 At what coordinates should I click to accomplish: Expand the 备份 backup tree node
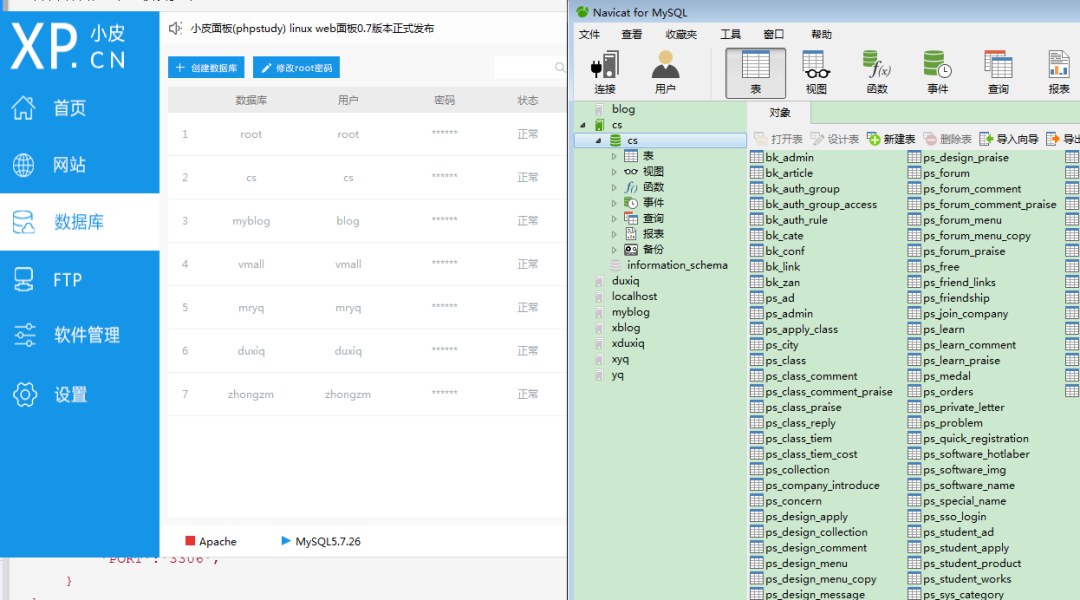[x=614, y=250]
